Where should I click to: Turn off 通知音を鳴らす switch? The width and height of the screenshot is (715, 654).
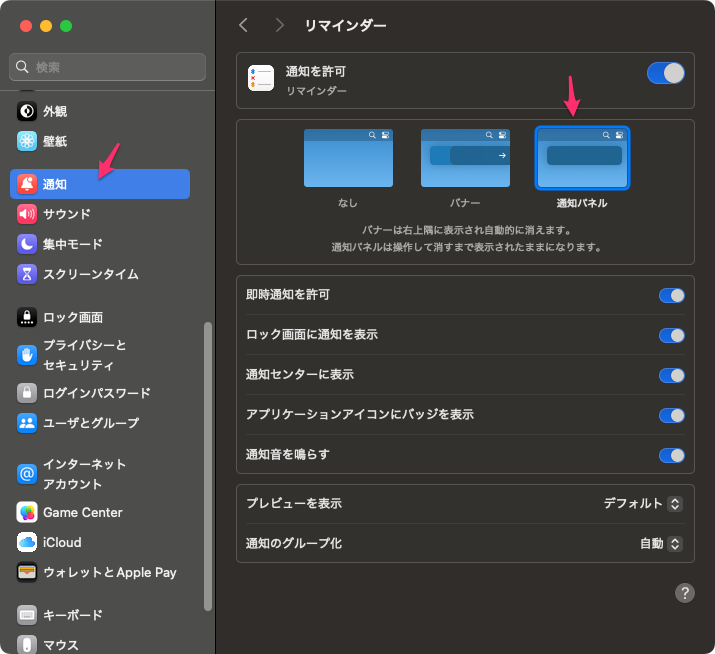click(x=671, y=455)
